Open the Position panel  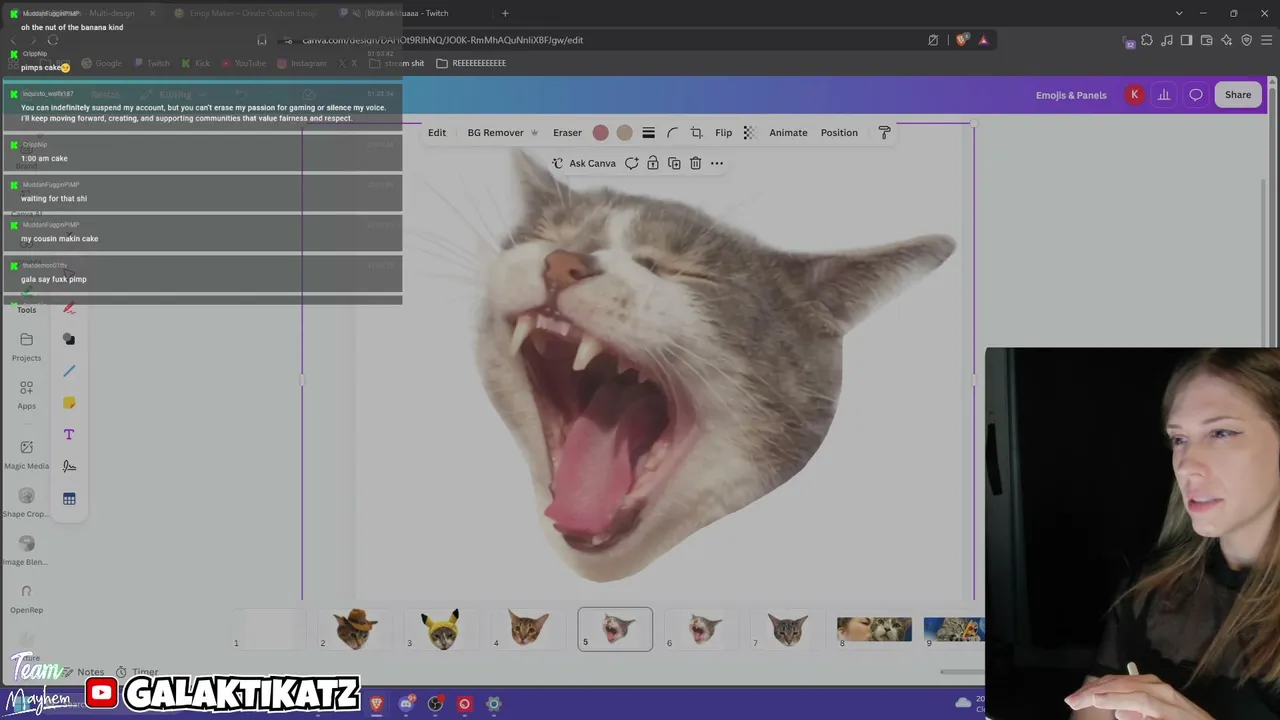(x=839, y=133)
